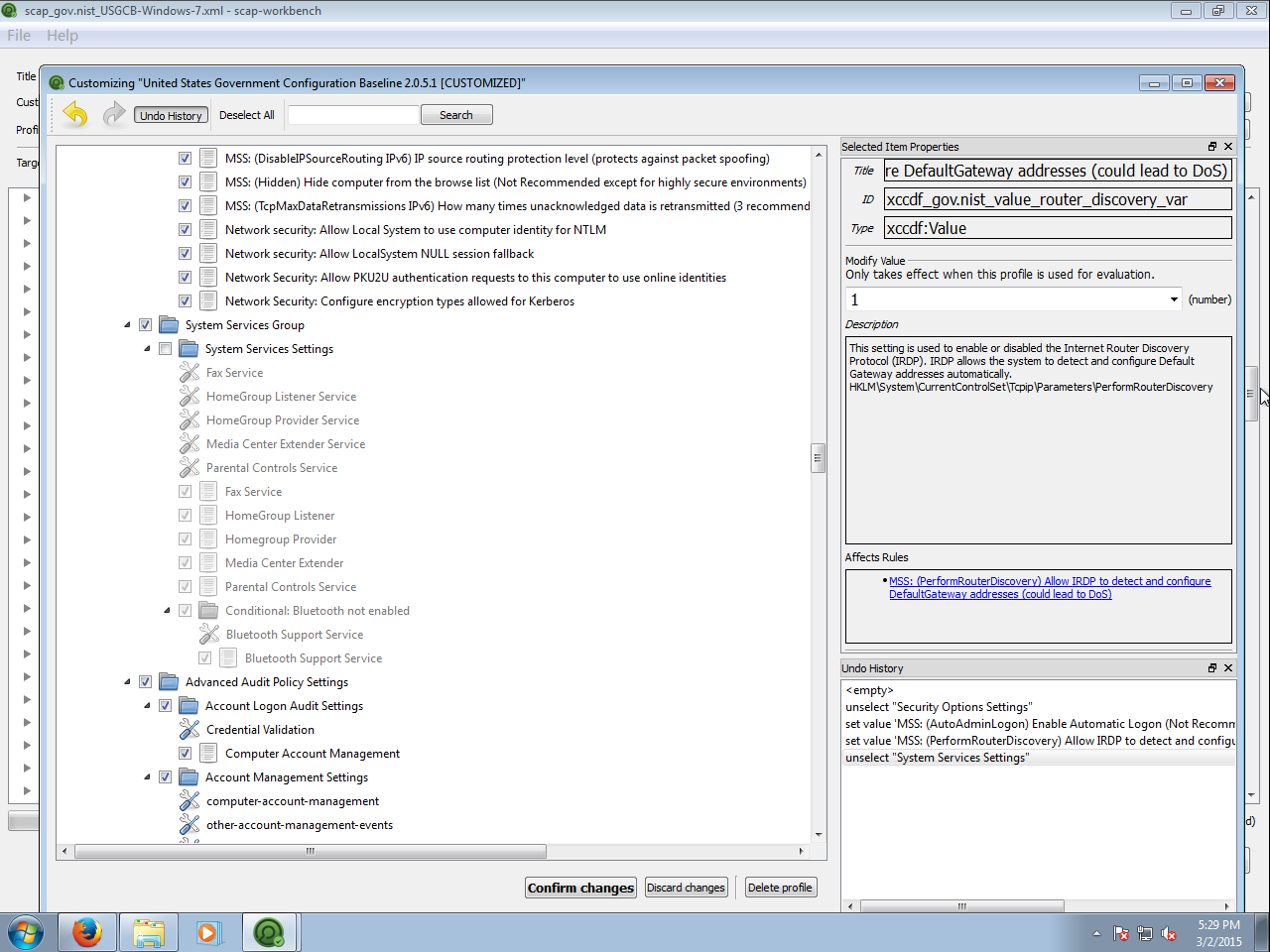Select 'unselect Security Options Settings' history entry
This screenshot has width=1270, height=952.
tap(1039, 707)
